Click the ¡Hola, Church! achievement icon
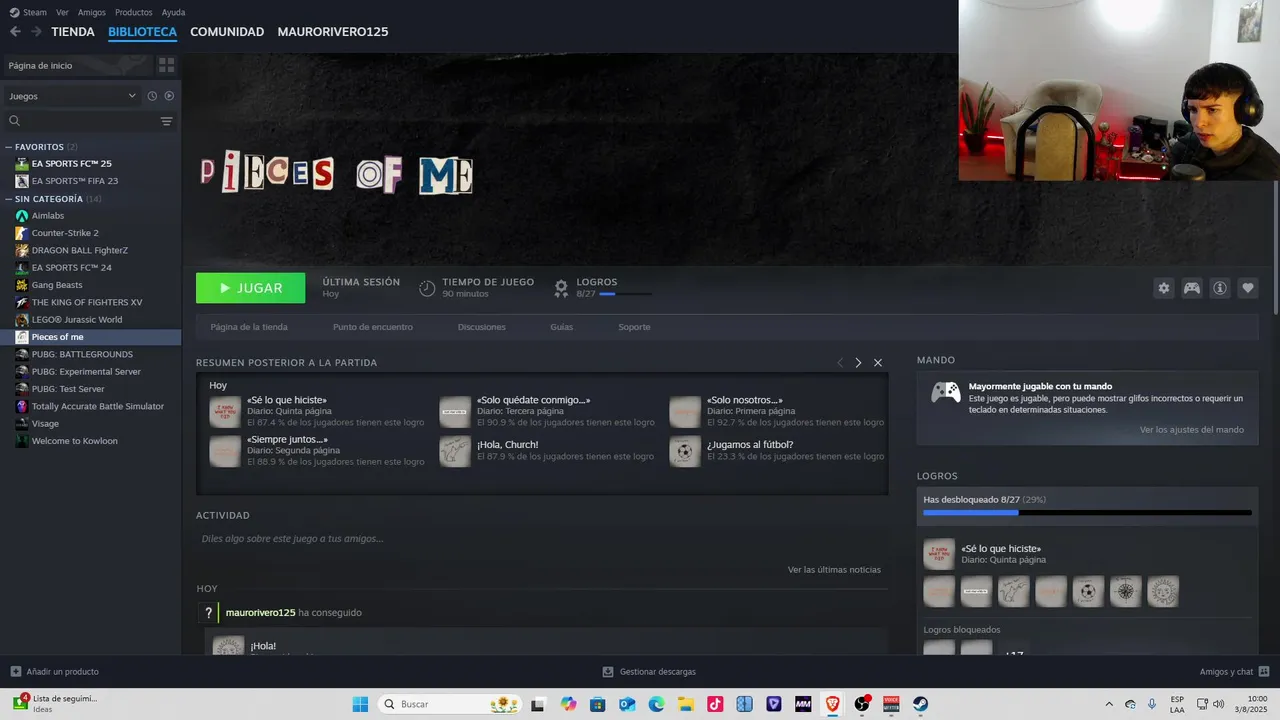Viewport: 1280px width, 720px height. (x=455, y=451)
